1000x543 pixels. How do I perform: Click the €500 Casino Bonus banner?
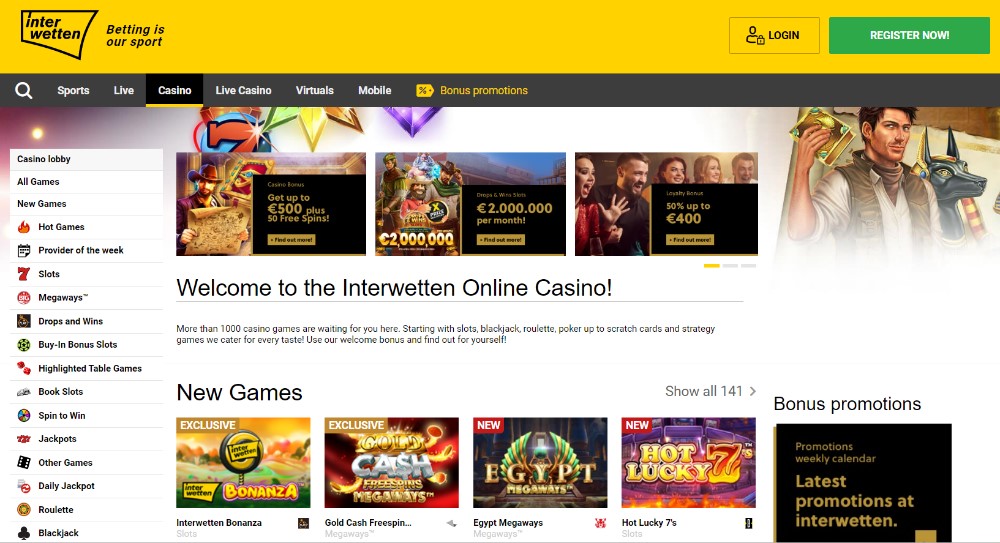(271, 204)
